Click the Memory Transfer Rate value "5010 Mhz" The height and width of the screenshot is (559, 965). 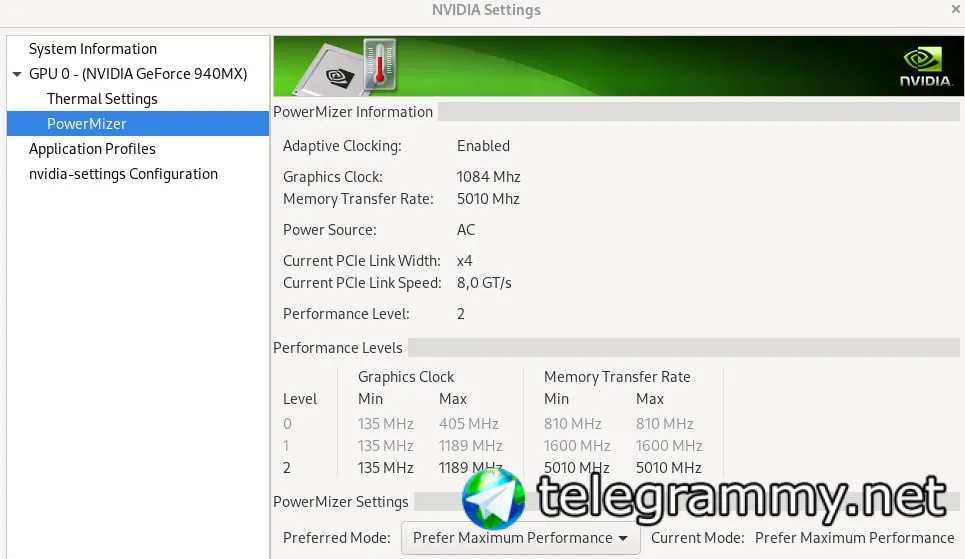point(488,199)
